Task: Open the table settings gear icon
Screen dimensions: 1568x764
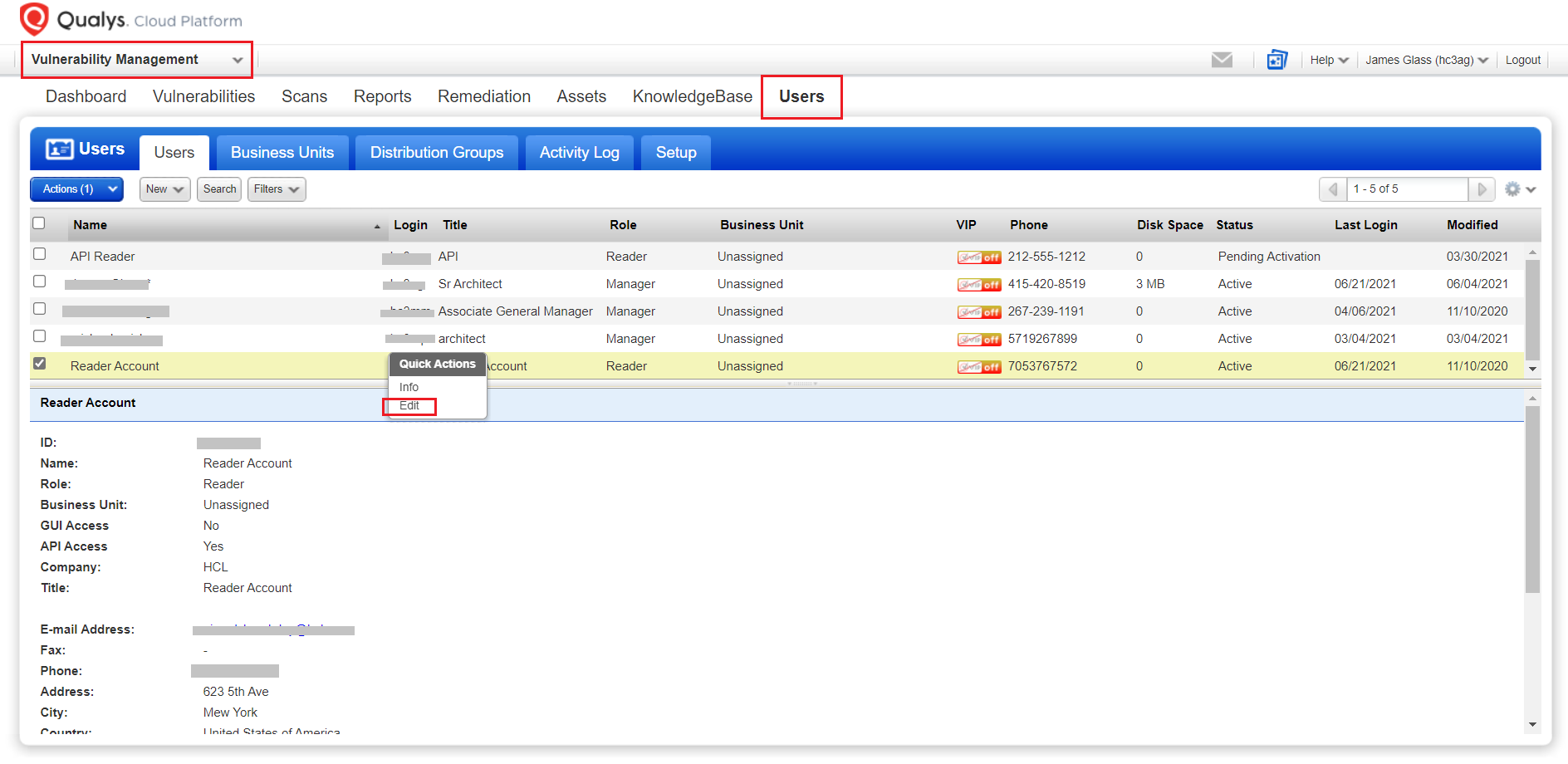Action: pos(1512,189)
